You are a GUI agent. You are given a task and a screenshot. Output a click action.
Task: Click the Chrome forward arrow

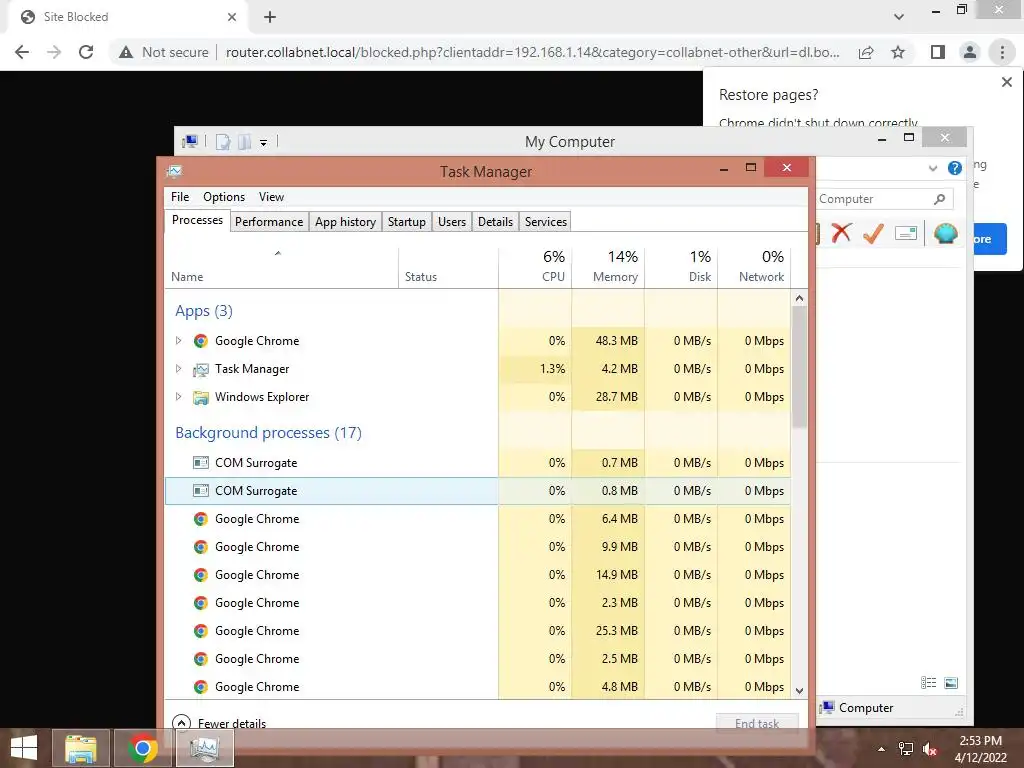54,52
